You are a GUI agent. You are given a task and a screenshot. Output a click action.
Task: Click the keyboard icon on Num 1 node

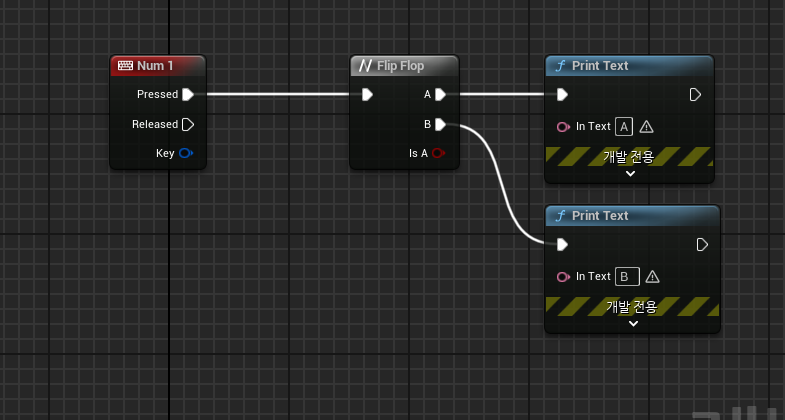(125, 66)
